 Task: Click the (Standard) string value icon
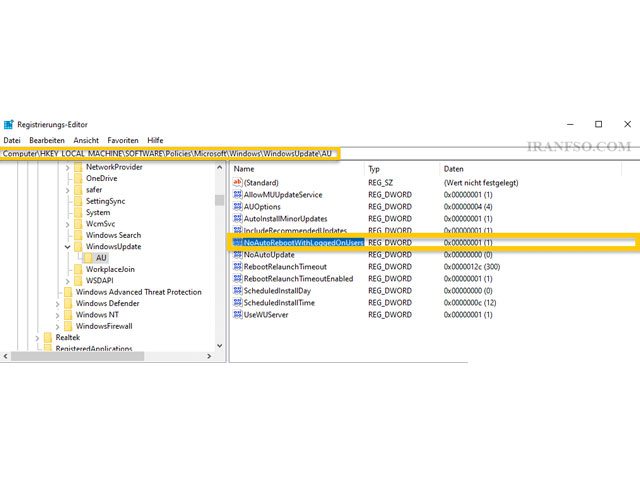(x=237, y=182)
